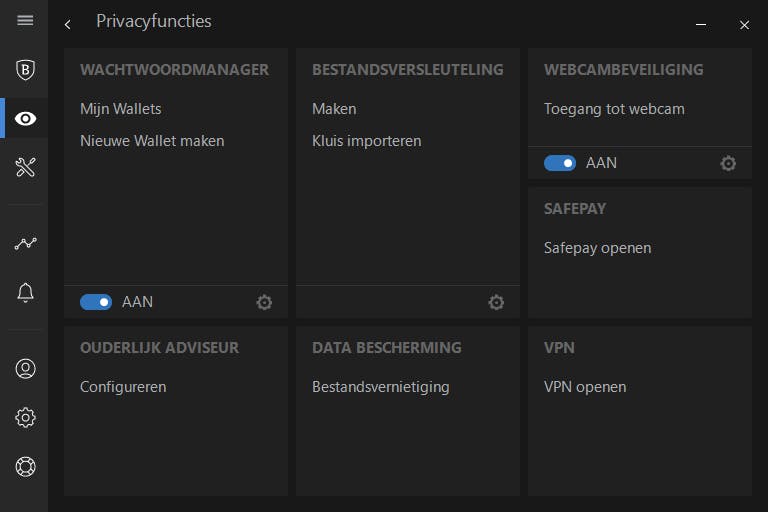The image size is (770, 514).
Task: Go back using the arrow beside Privacyfuncties
Action: click(67, 24)
